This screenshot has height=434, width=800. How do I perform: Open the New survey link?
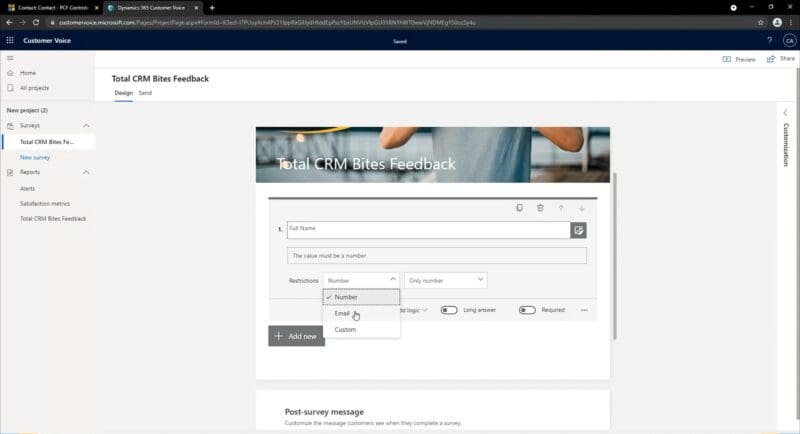click(35, 157)
